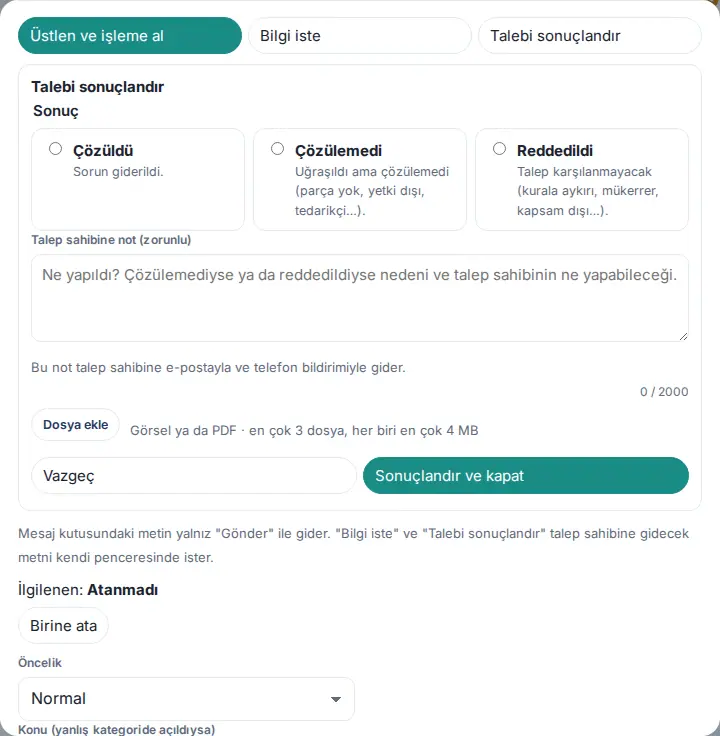Select the Çözüldü radio button
Viewport: 720px width, 736px height.
[55, 149]
